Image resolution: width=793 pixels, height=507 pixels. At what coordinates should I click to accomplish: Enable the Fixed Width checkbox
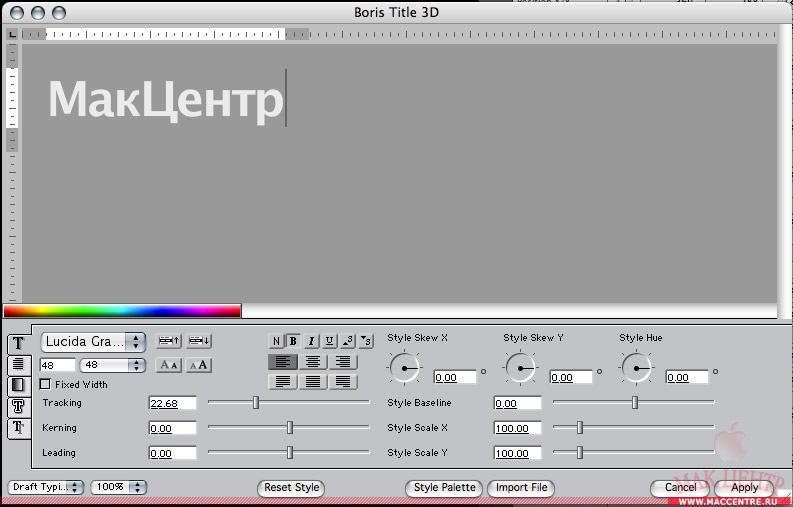pyautogui.click(x=45, y=384)
